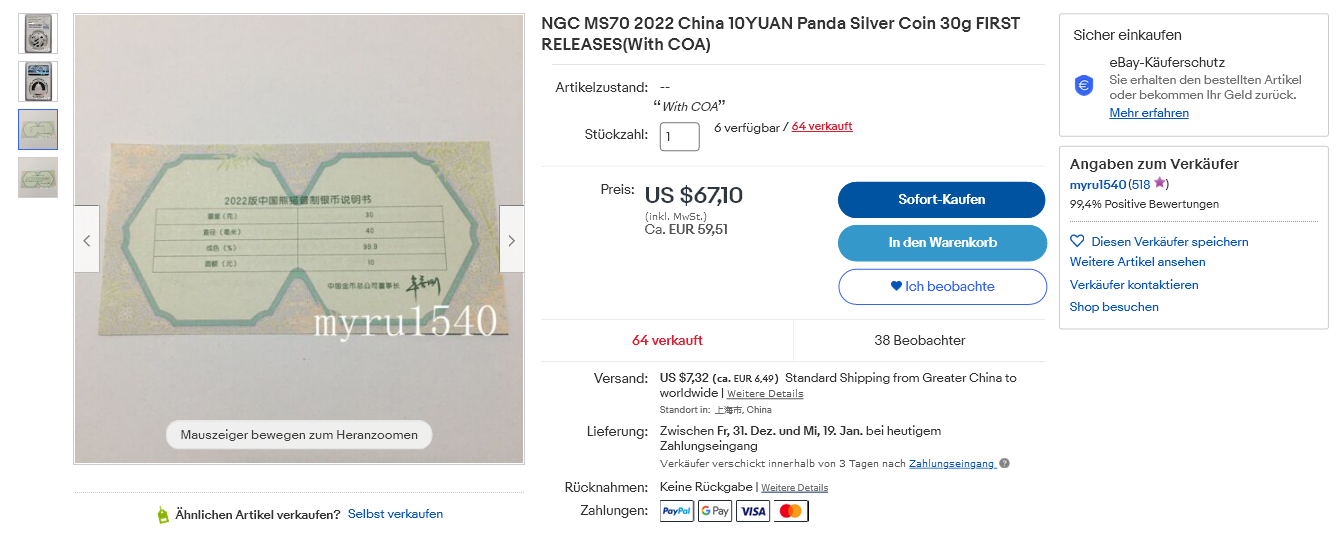Open the 64 verkauft link
This screenshot has width=1340, height=555.
point(822,126)
